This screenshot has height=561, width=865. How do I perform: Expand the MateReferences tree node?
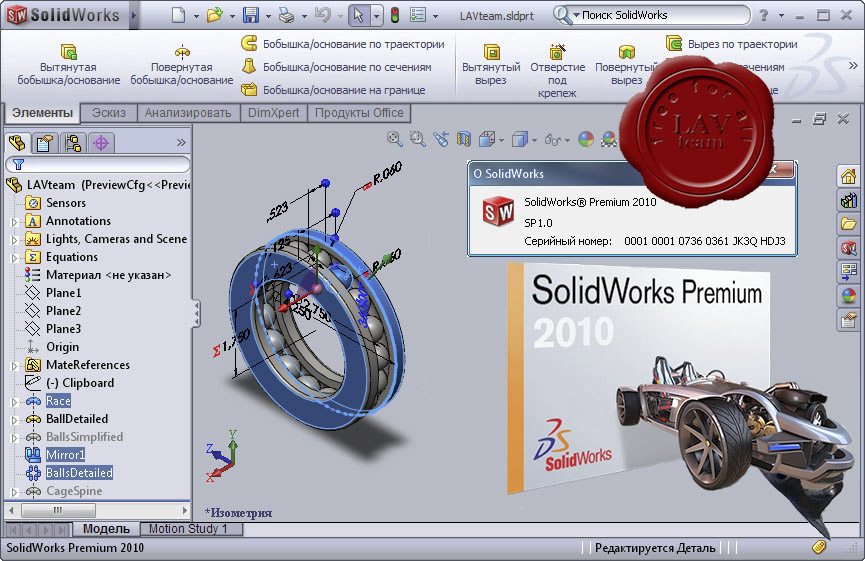coord(15,366)
